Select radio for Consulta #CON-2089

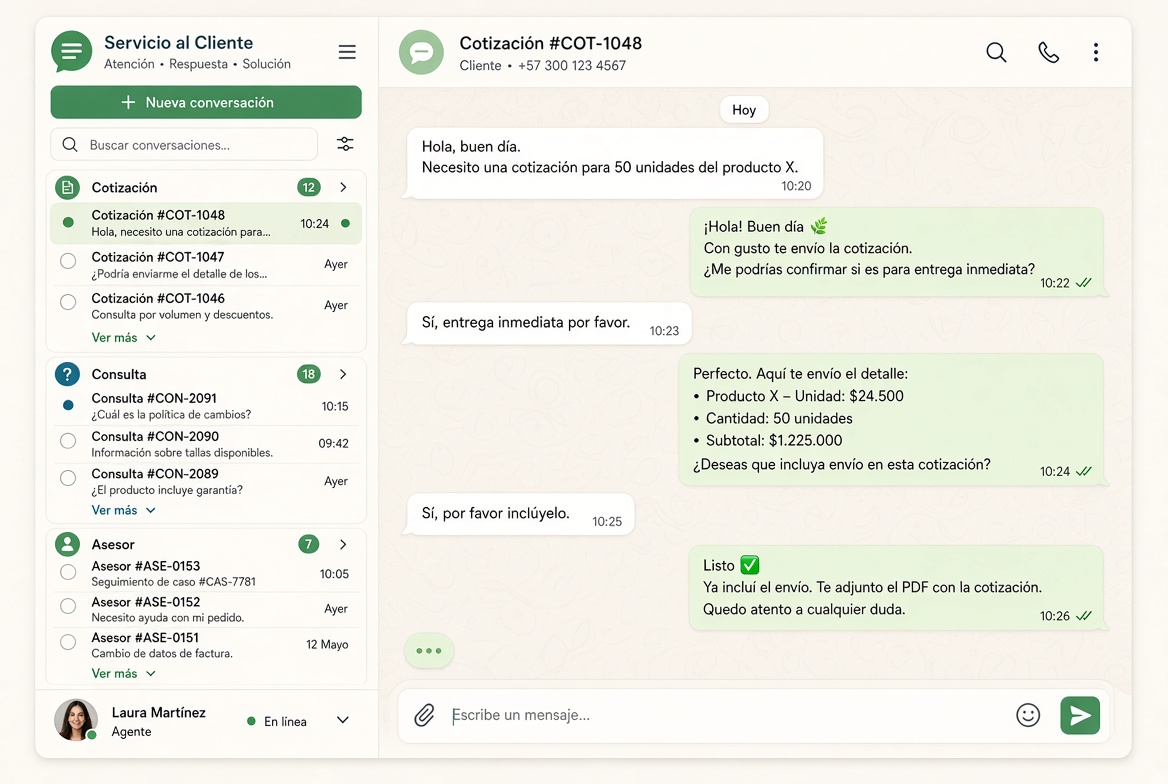tap(68, 478)
